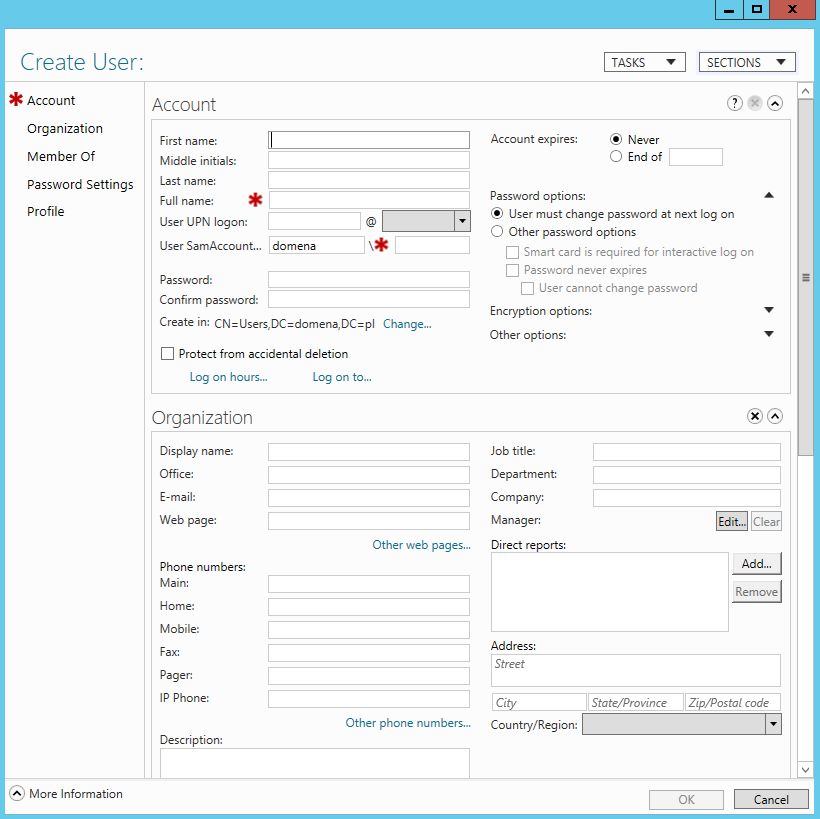The image size is (820, 819).
Task: Open the Account section help icon
Action: [x=734, y=103]
